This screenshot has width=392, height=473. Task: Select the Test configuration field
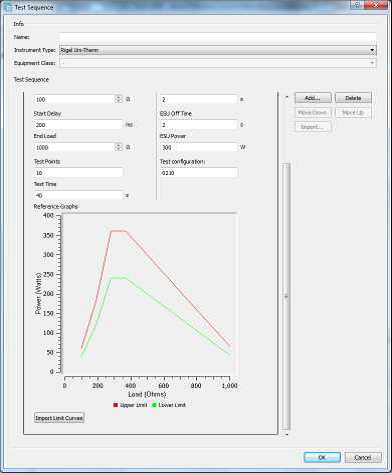(199, 173)
